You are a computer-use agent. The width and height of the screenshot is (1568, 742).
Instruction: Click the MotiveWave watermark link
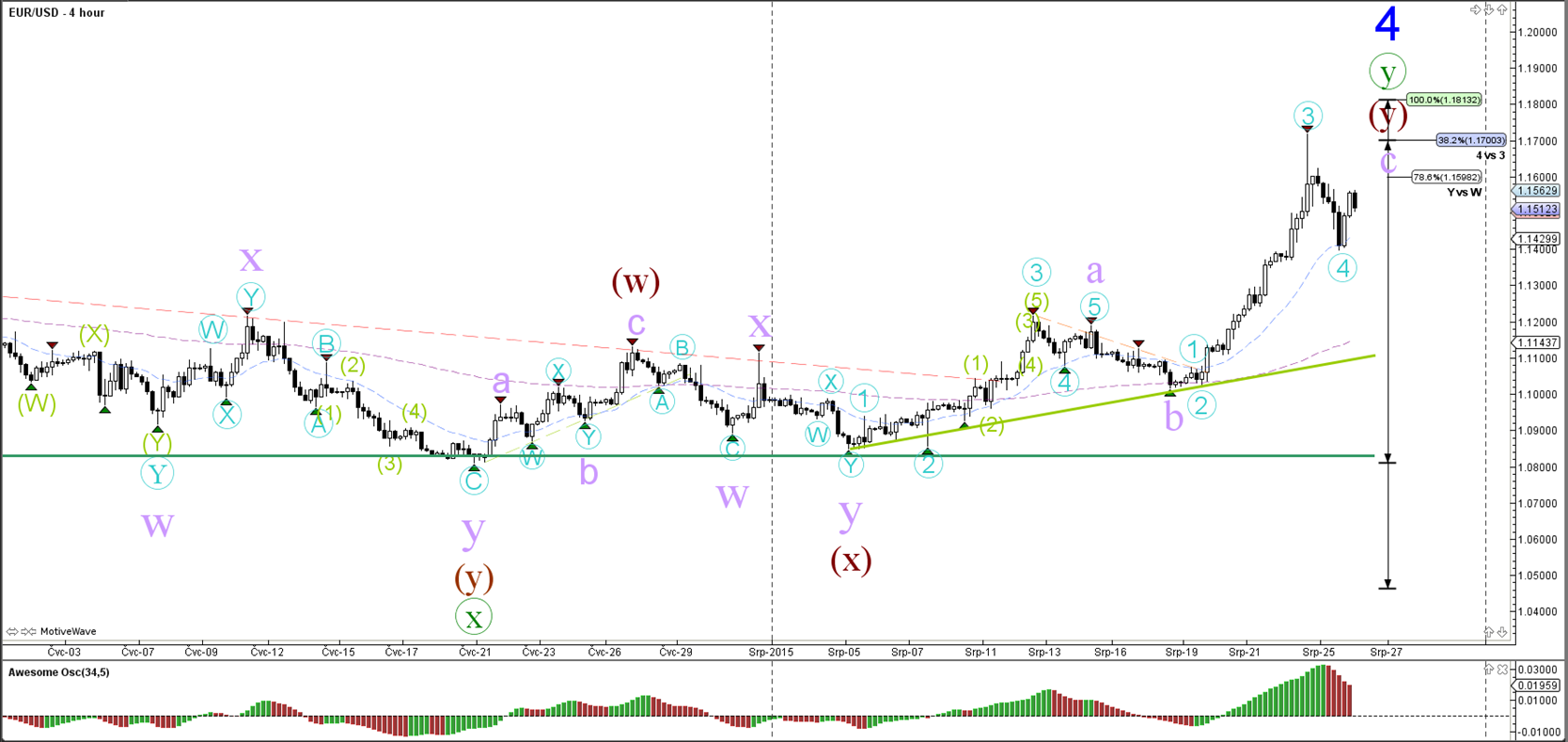(x=68, y=631)
